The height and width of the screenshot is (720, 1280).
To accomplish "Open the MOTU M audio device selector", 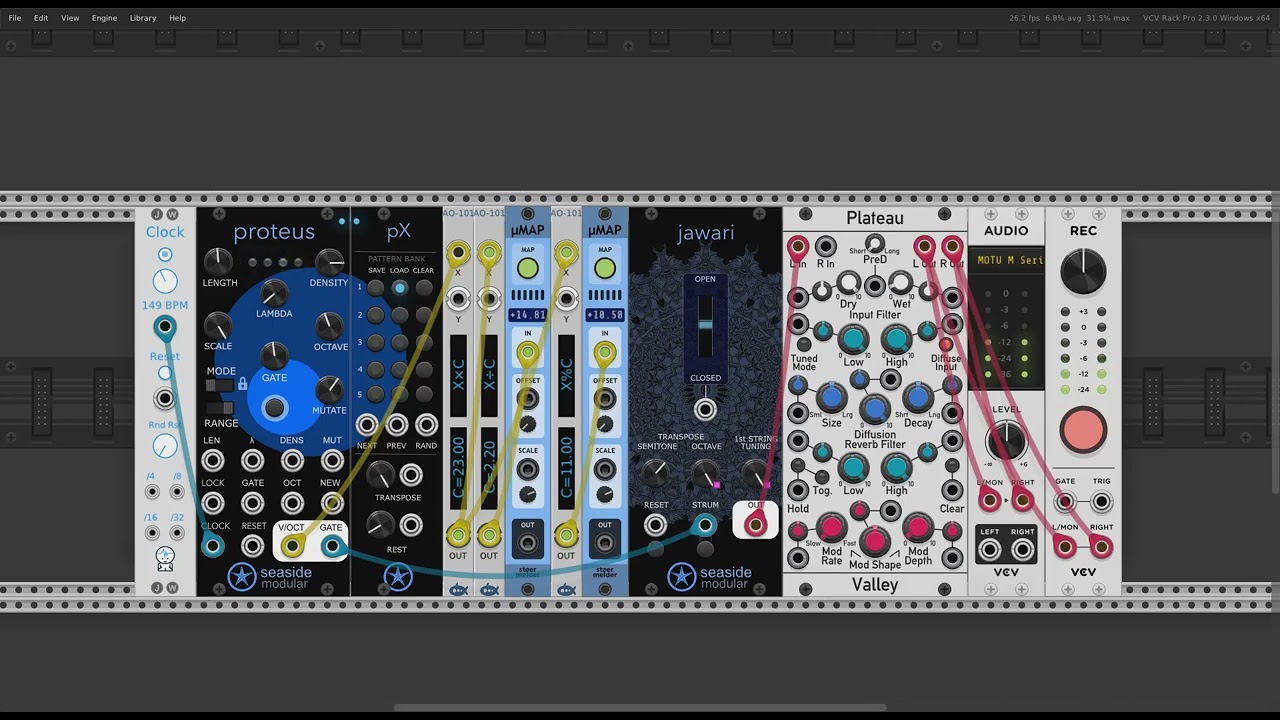I will 1006,261.
